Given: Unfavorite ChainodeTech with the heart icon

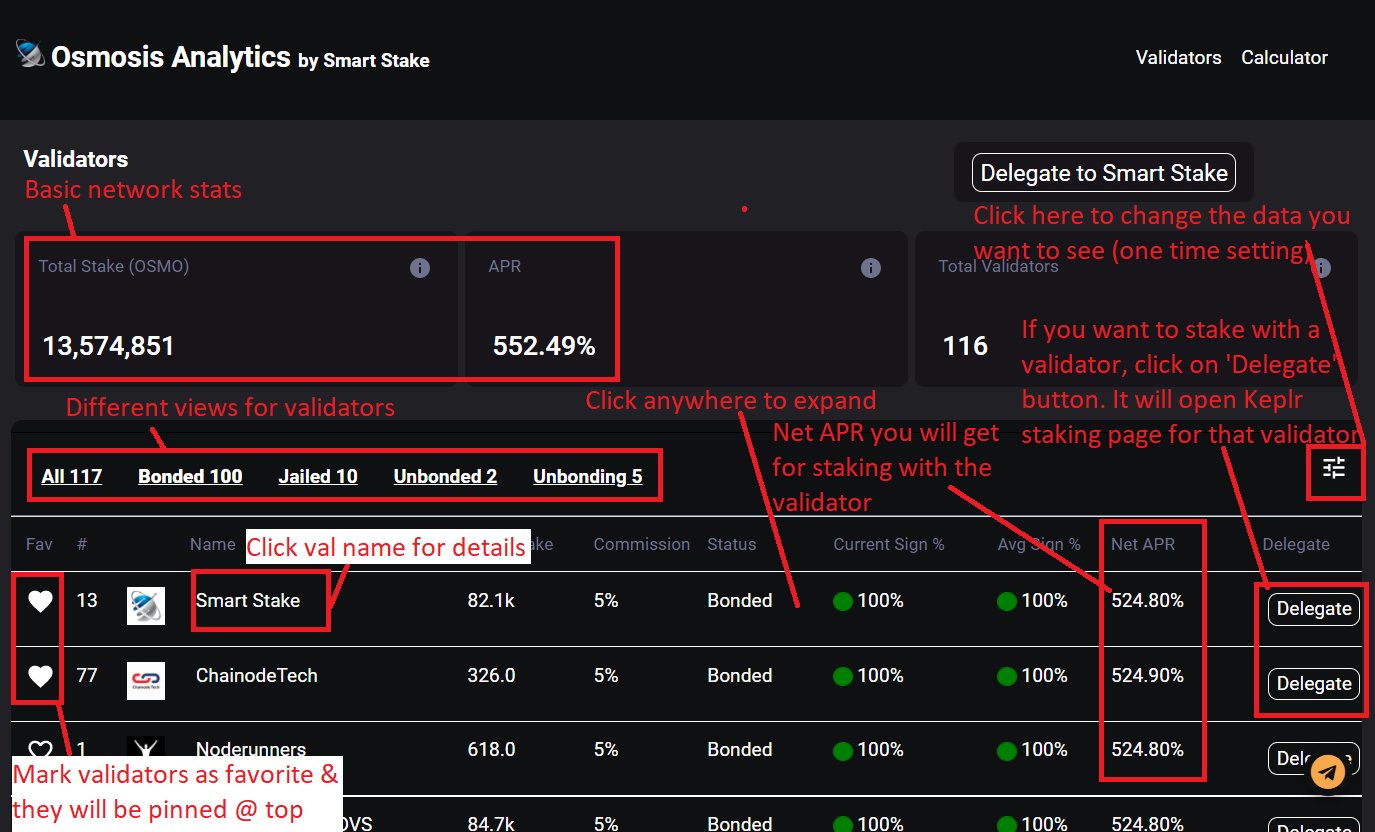Looking at the screenshot, I should point(39,677).
